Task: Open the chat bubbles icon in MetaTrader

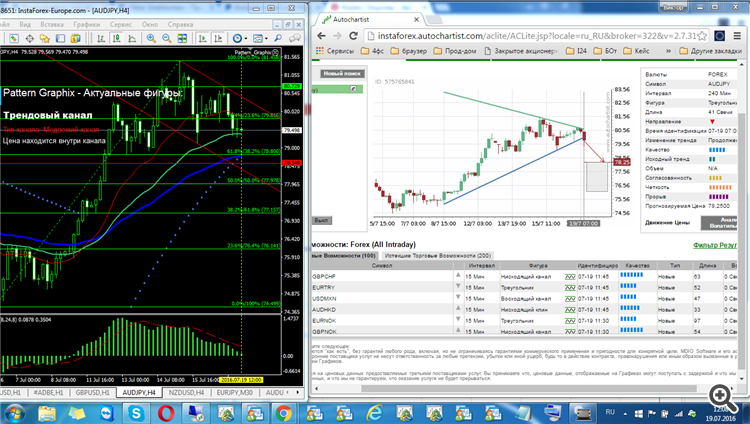Action: (x=295, y=38)
